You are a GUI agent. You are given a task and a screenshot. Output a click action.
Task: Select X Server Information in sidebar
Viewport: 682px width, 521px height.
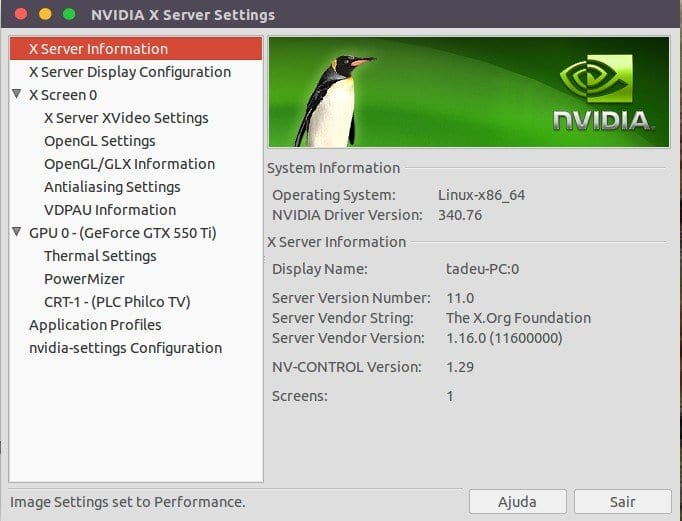tap(136, 49)
